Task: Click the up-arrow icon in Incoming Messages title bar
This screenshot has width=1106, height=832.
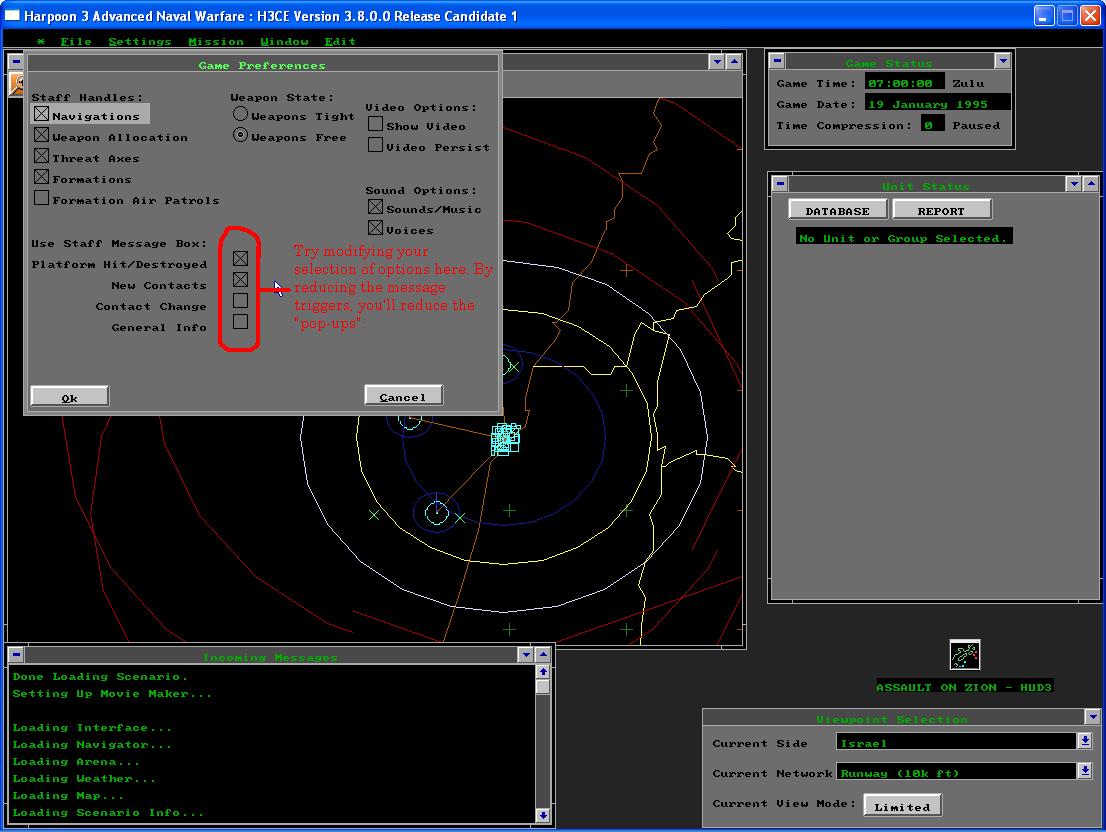Action: [543, 655]
